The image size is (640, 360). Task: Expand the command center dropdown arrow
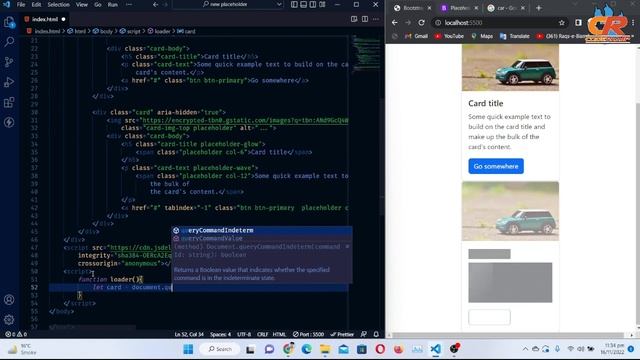coord(279,4)
